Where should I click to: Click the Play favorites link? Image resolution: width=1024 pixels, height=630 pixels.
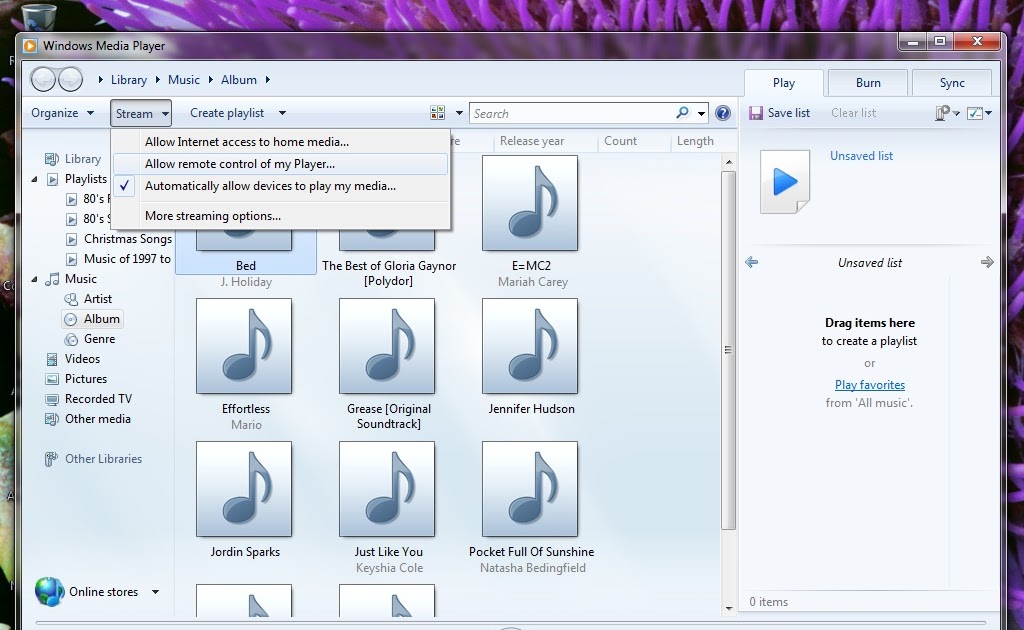click(x=870, y=385)
